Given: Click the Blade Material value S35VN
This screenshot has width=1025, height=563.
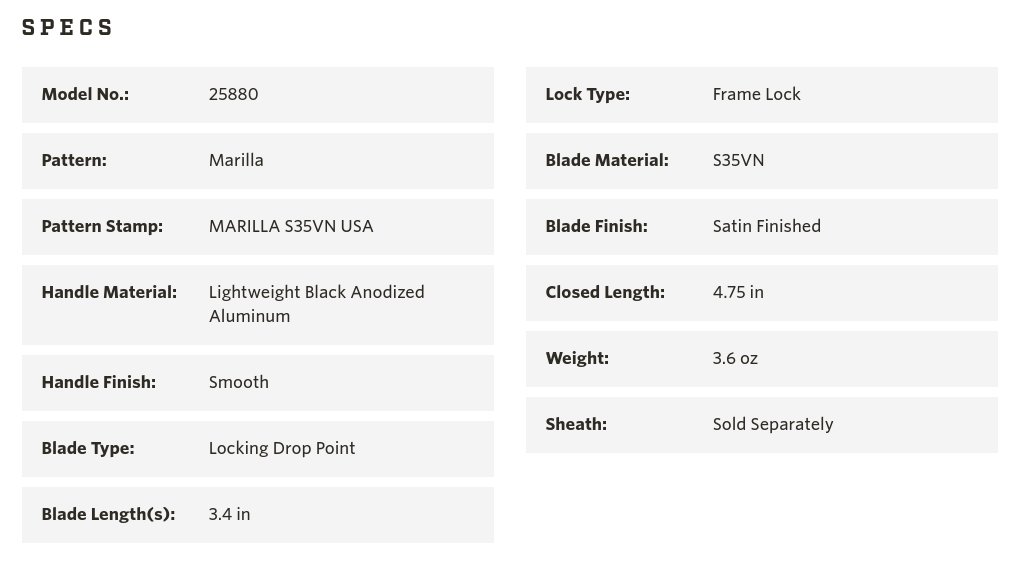Looking at the screenshot, I should pyautogui.click(x=738, y=160).
